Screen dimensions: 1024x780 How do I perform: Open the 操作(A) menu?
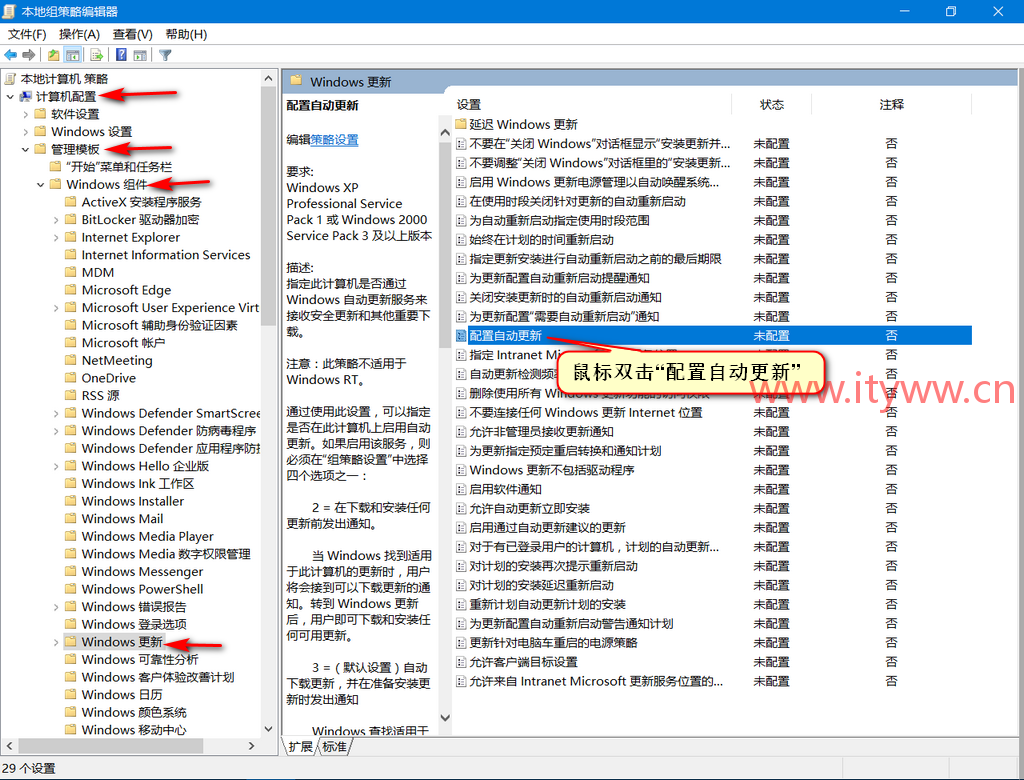point(79,34)
